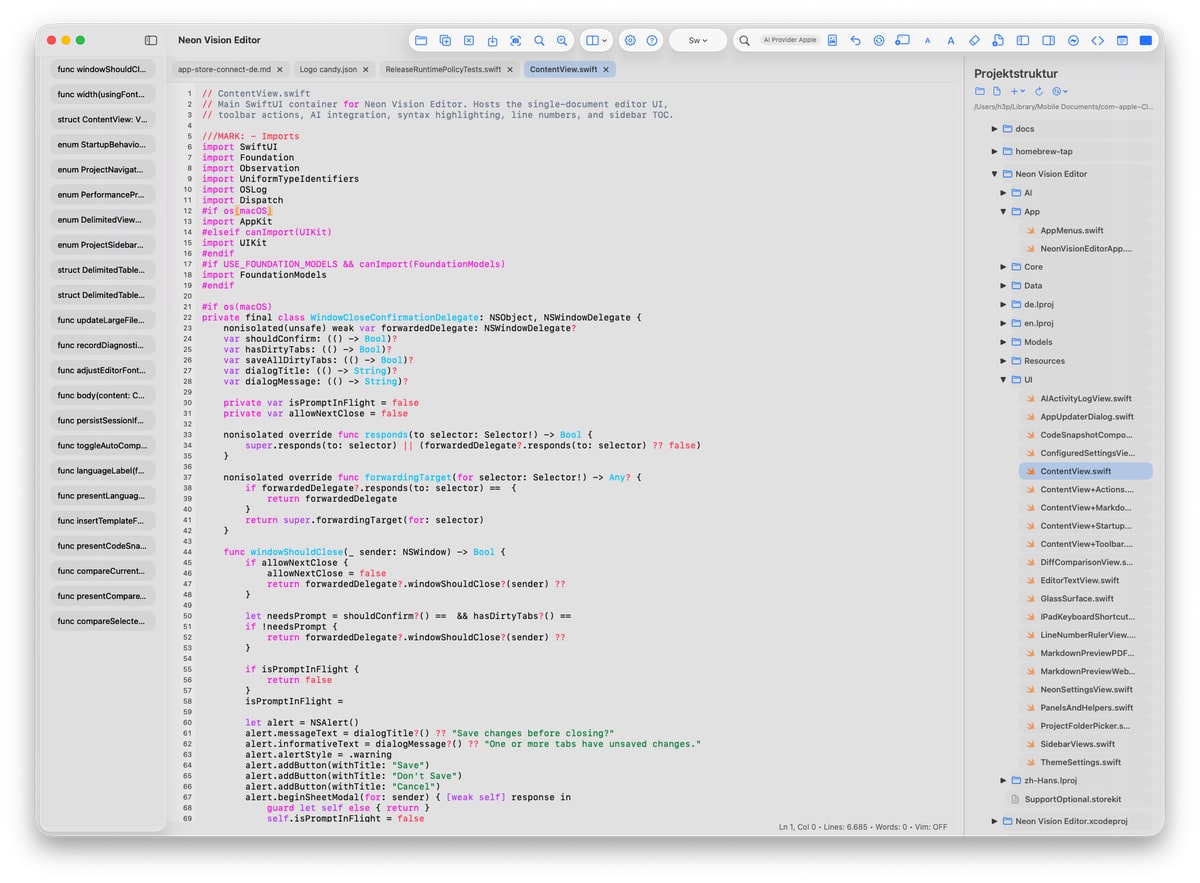Expand the Core folder
The image size is (1200, 883).
pos(1003,267)
